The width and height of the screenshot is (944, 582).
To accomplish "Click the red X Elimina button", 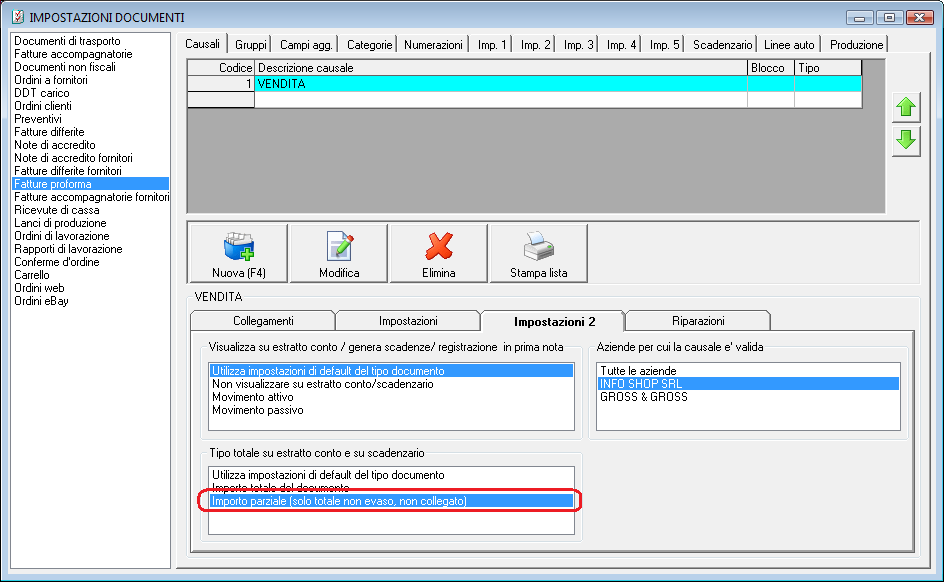I will [439, 253].
